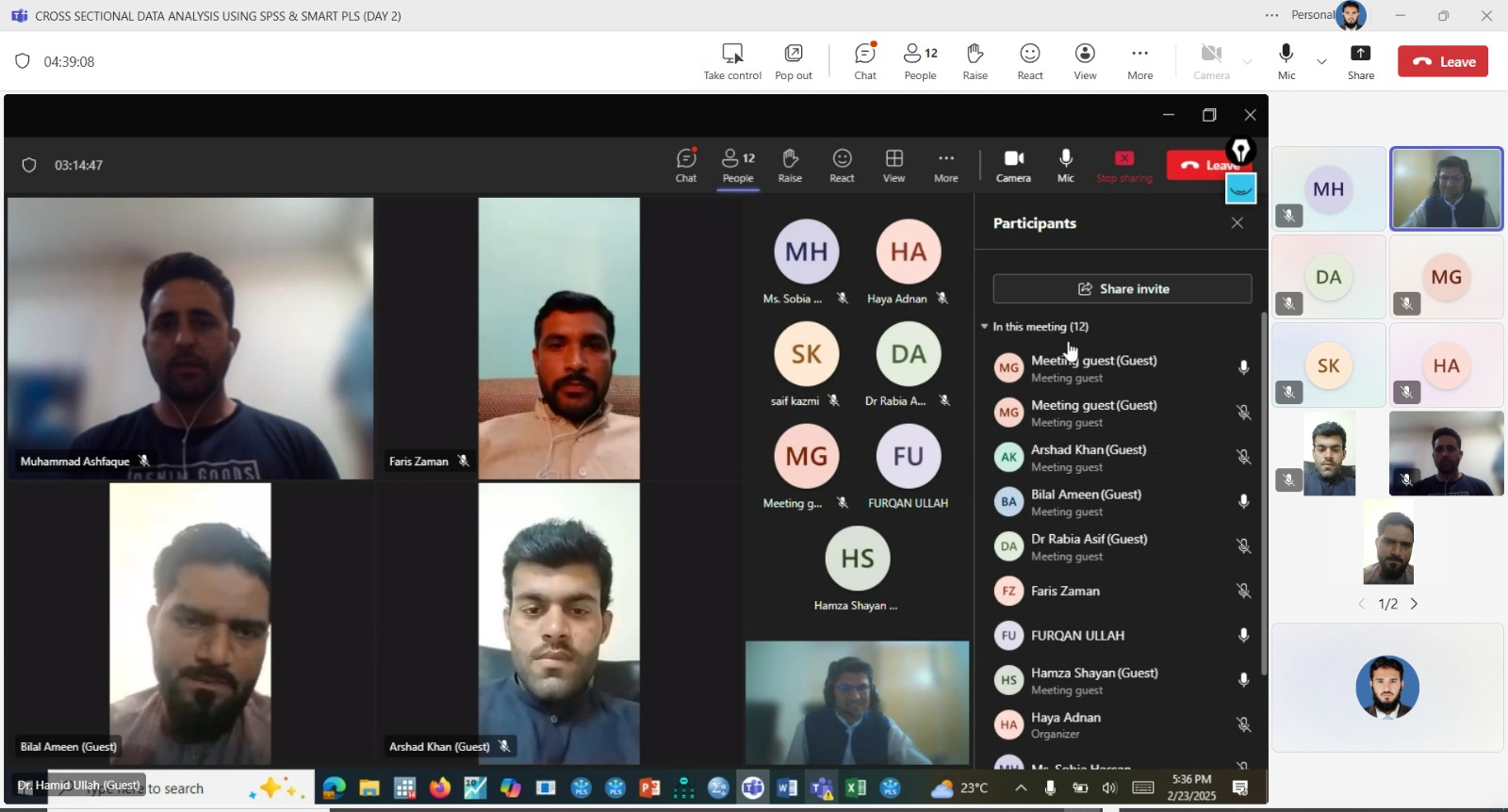
Task: Toggle Bilal Ameen's microphone in participants list
Action: click(x=1243, y=501)
